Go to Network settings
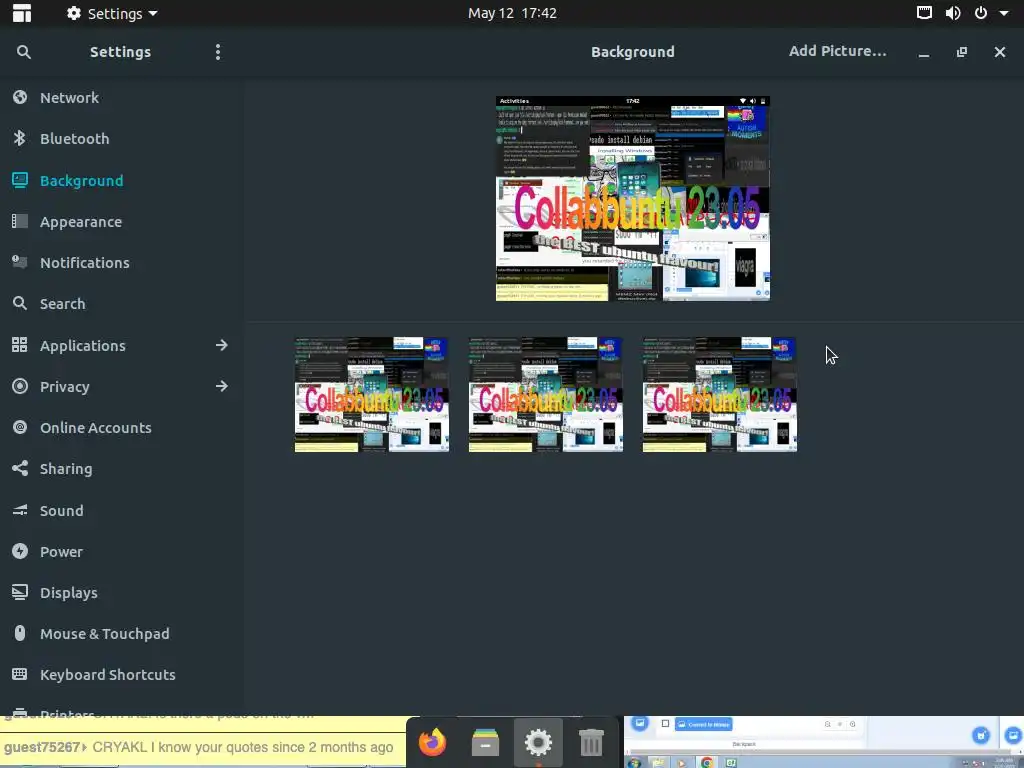Image resolution: width=1024 pixels, height=768 pixels. 69,98
